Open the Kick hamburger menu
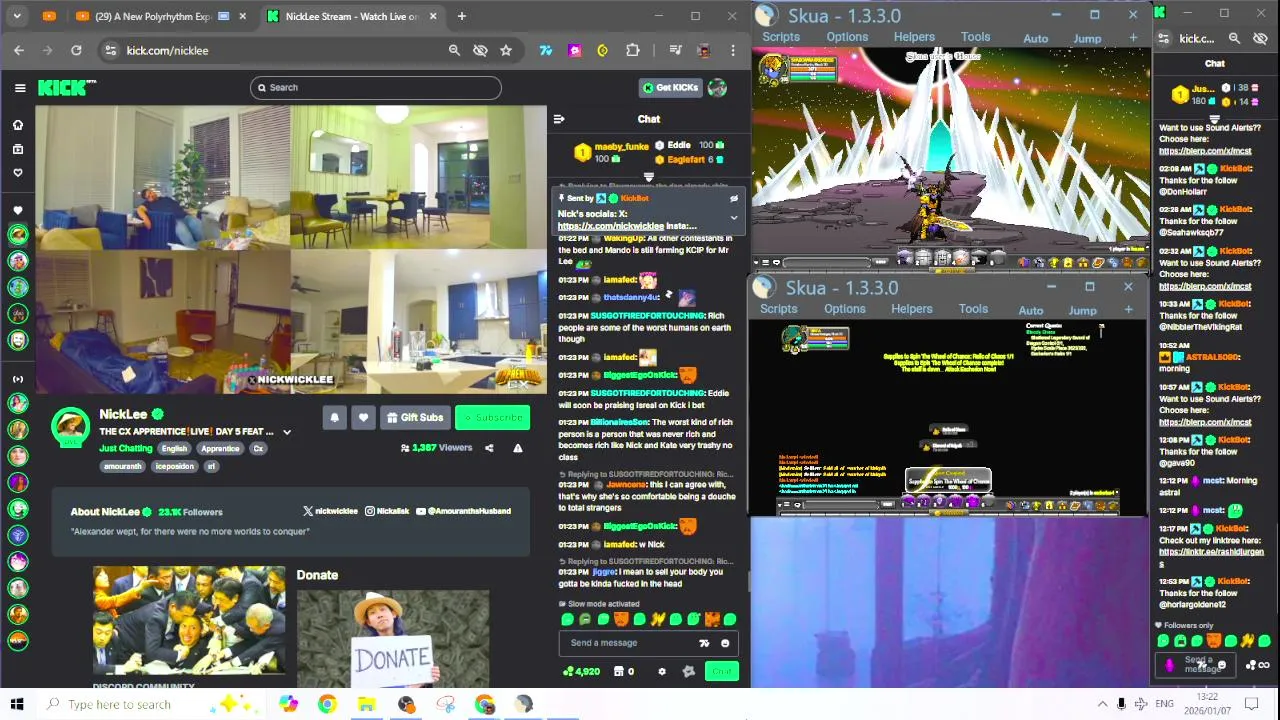The width and height of the screenshot is (1280, 720). pyautogui.click(x=20, y=88)
